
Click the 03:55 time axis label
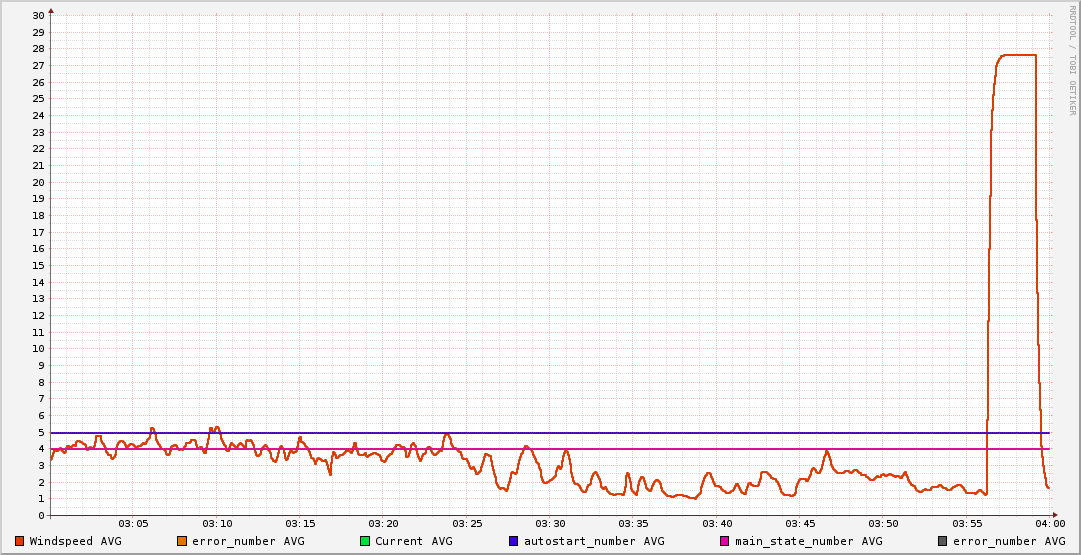(x=967, y=524)
